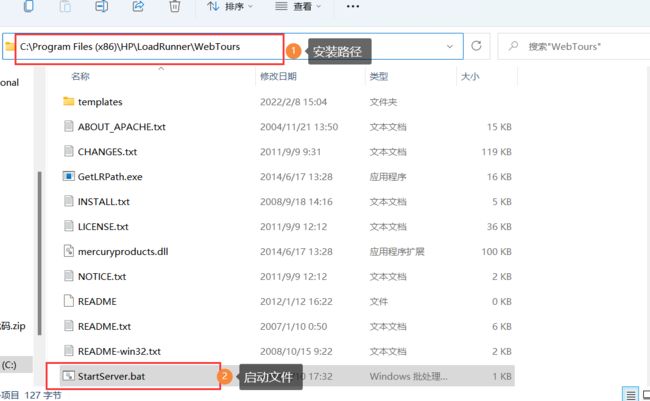Select the LICENSE.txt file icon

coord(68,226)
